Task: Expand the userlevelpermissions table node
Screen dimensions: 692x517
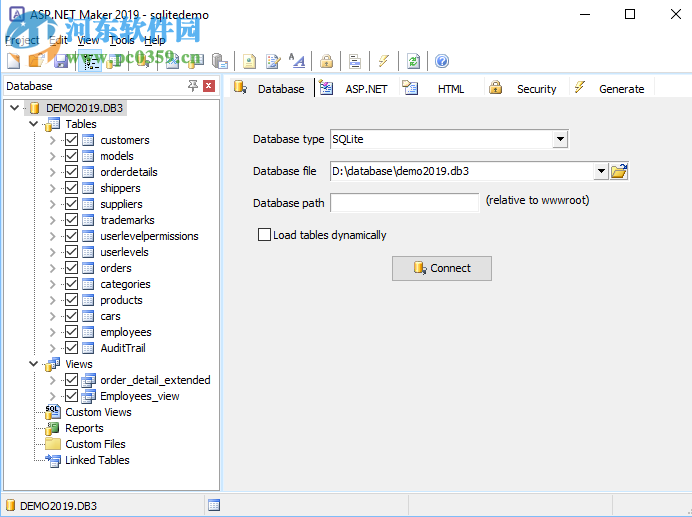Action: click(x=53, y=236)
